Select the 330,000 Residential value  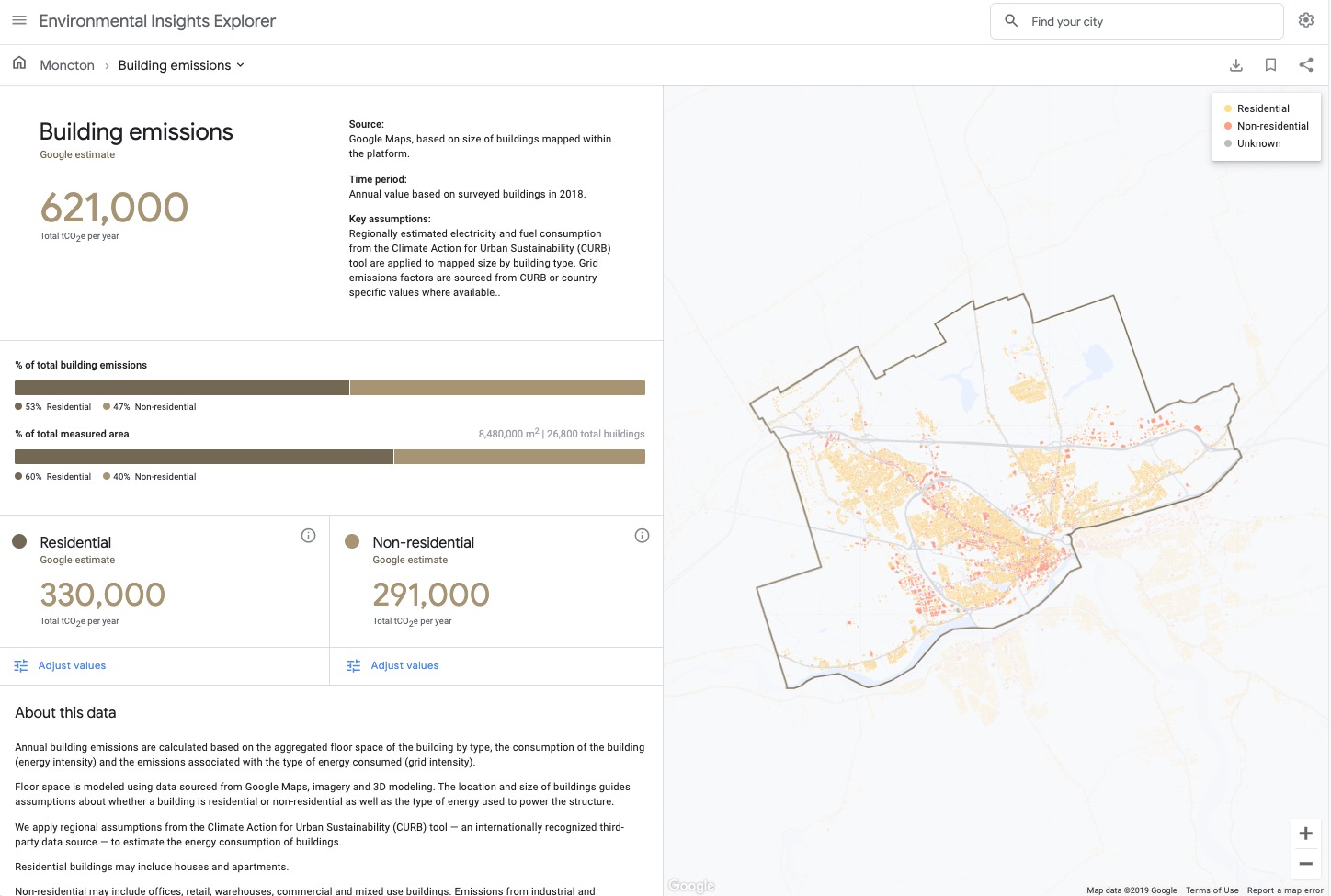tap(102, 595)
